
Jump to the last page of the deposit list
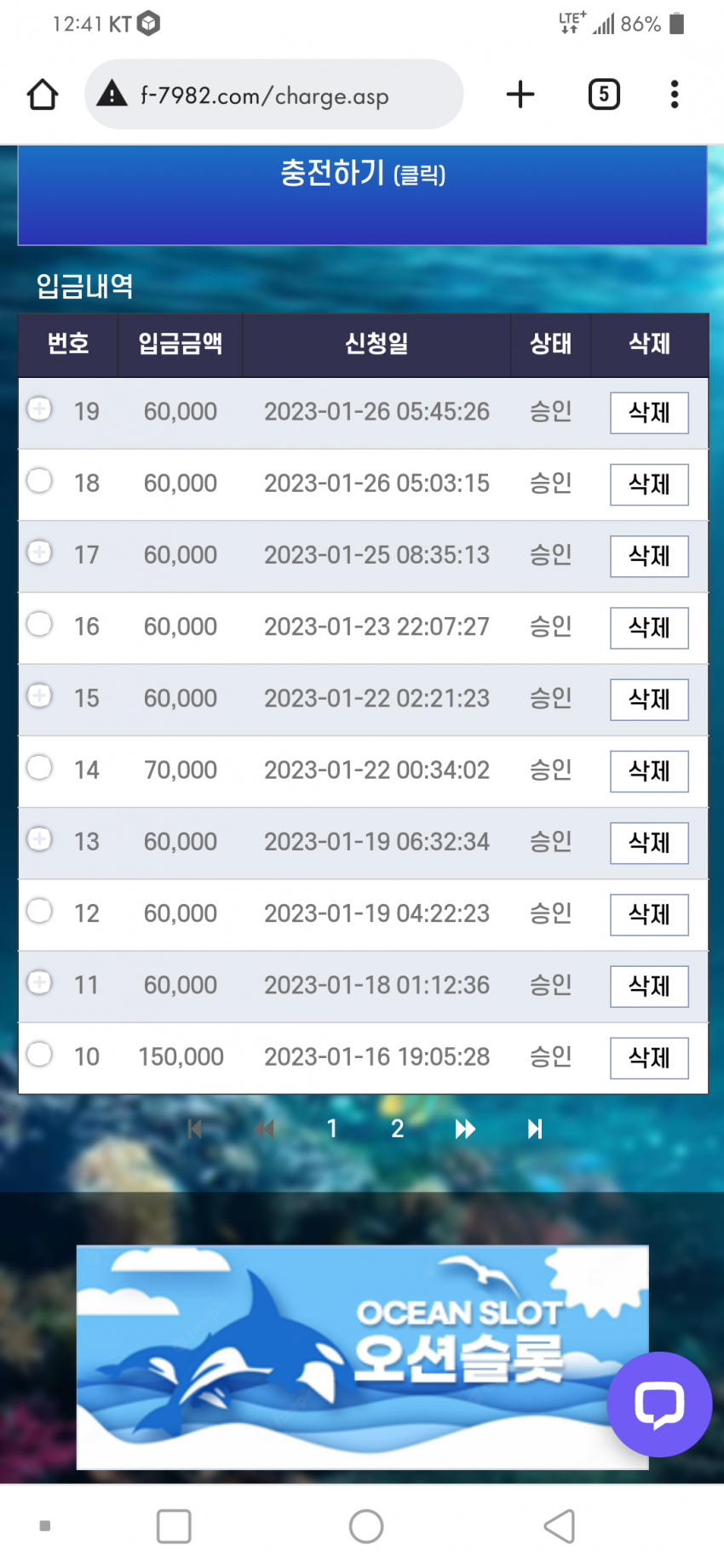coord(534,1129)
